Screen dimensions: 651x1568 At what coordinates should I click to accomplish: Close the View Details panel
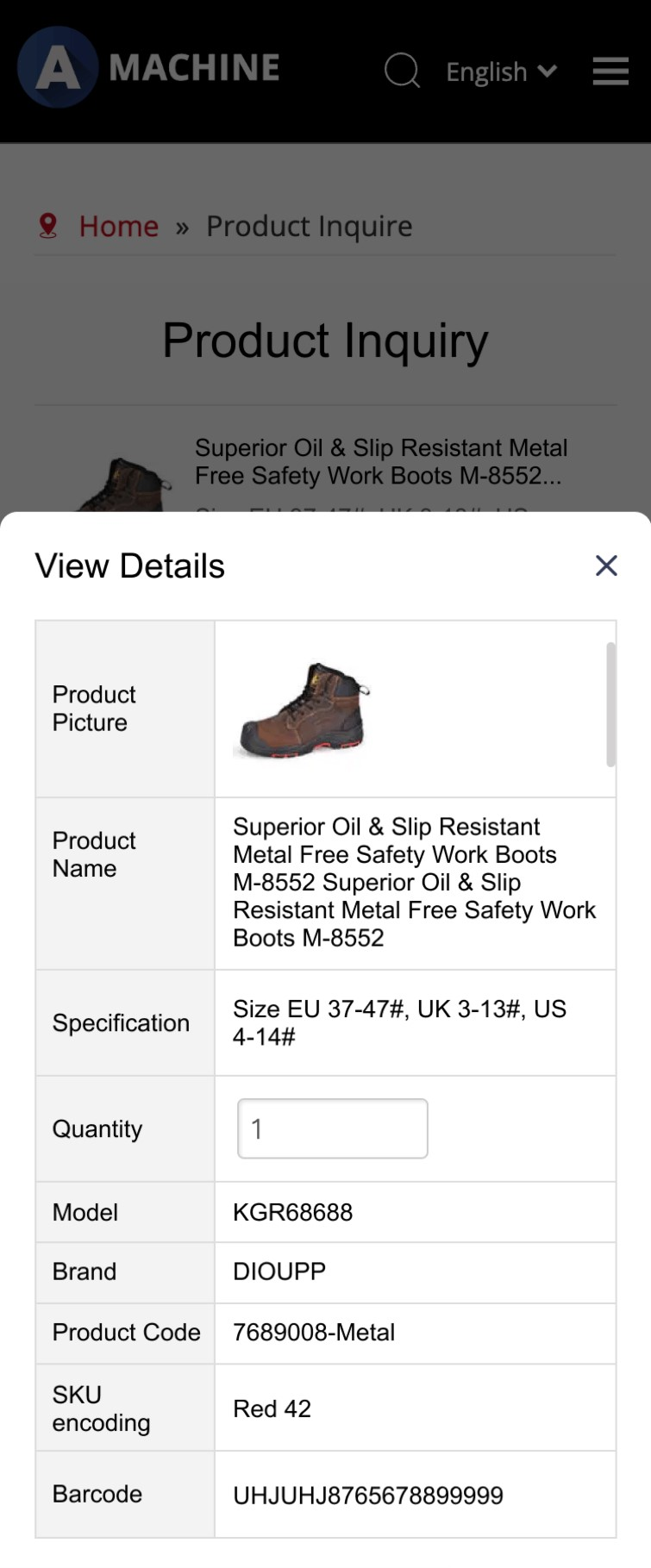pos(606,565)
